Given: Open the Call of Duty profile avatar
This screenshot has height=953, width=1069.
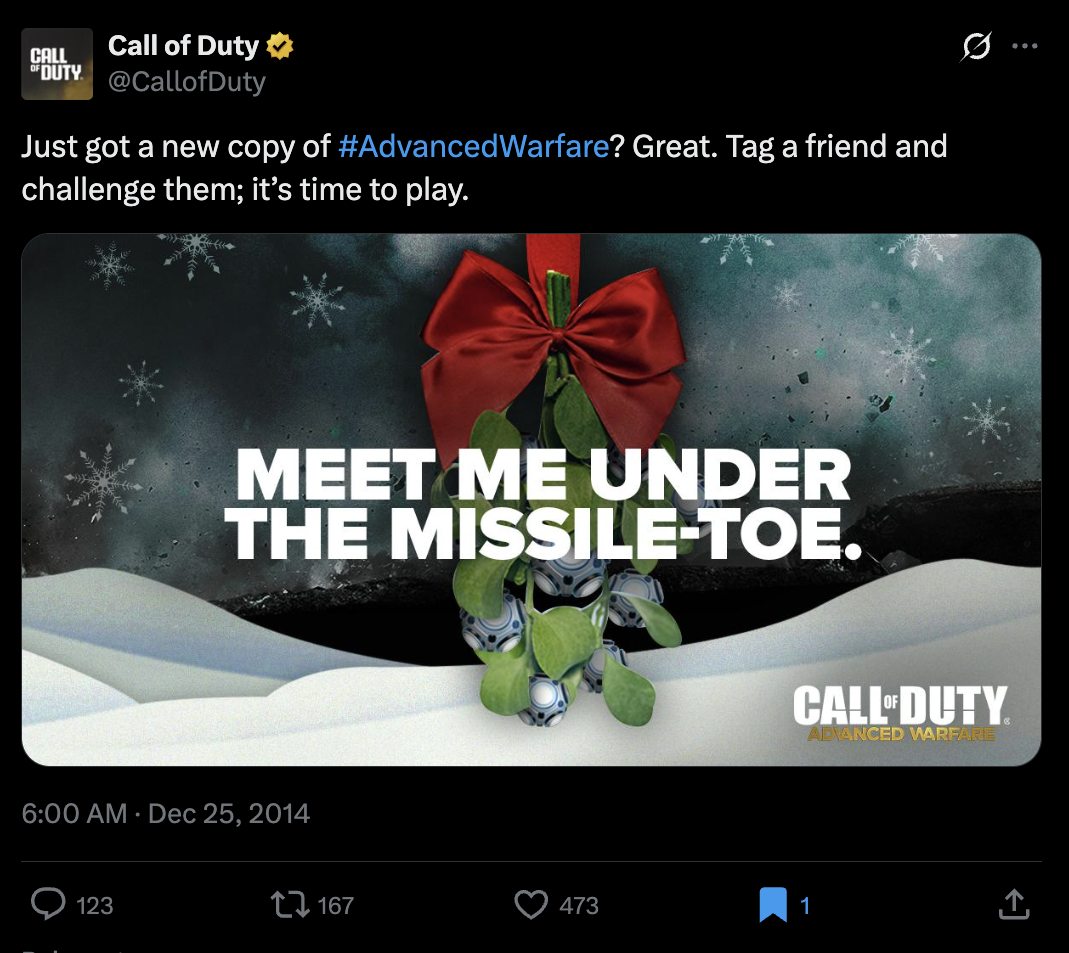Looking at the screenshot, I should point(57,64).
